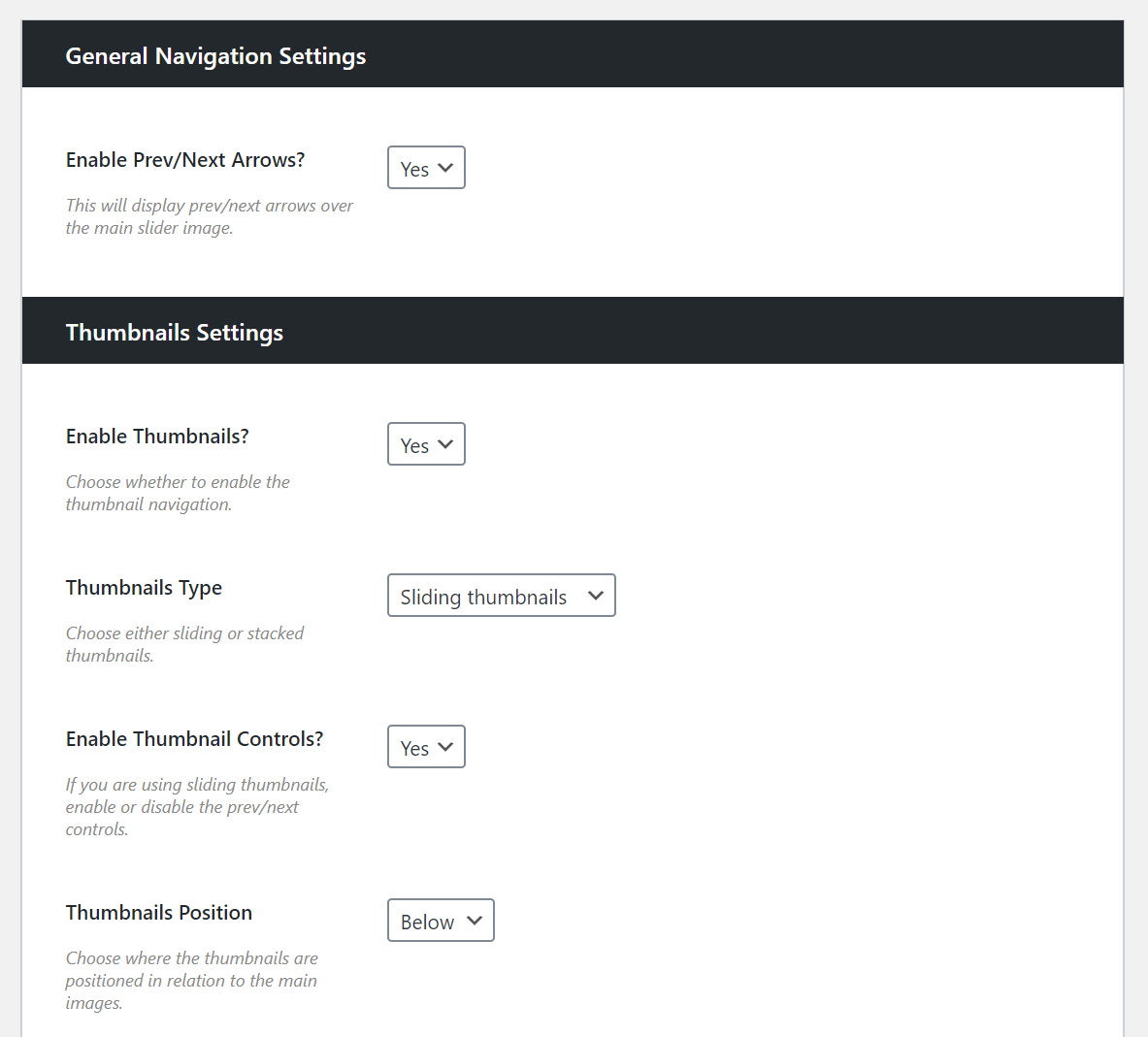
Task: Click the Thumbnails Settings section header
Action: click(573, 330)
